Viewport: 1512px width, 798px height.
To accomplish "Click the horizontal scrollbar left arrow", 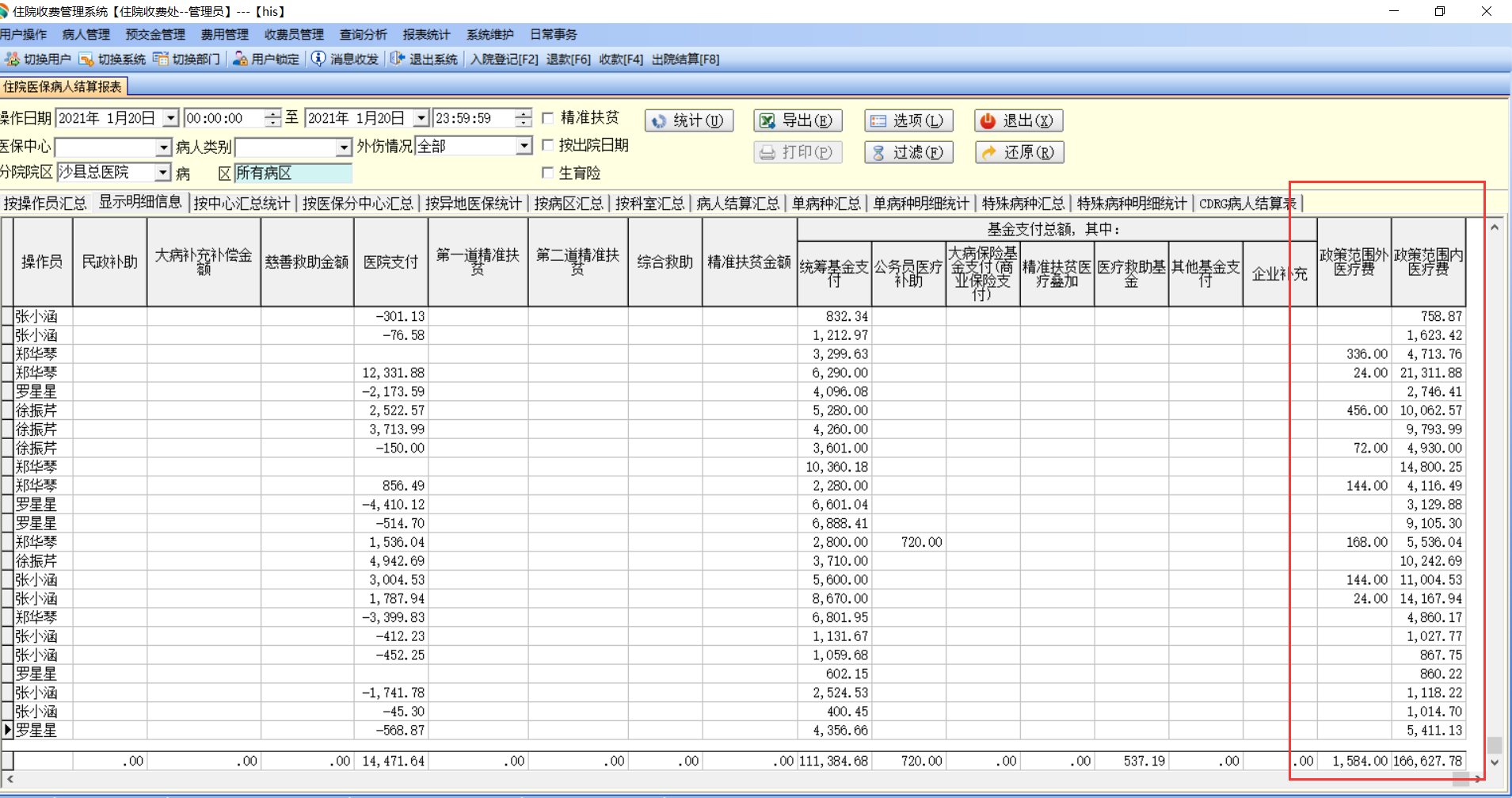I will (x=10, y=780).
